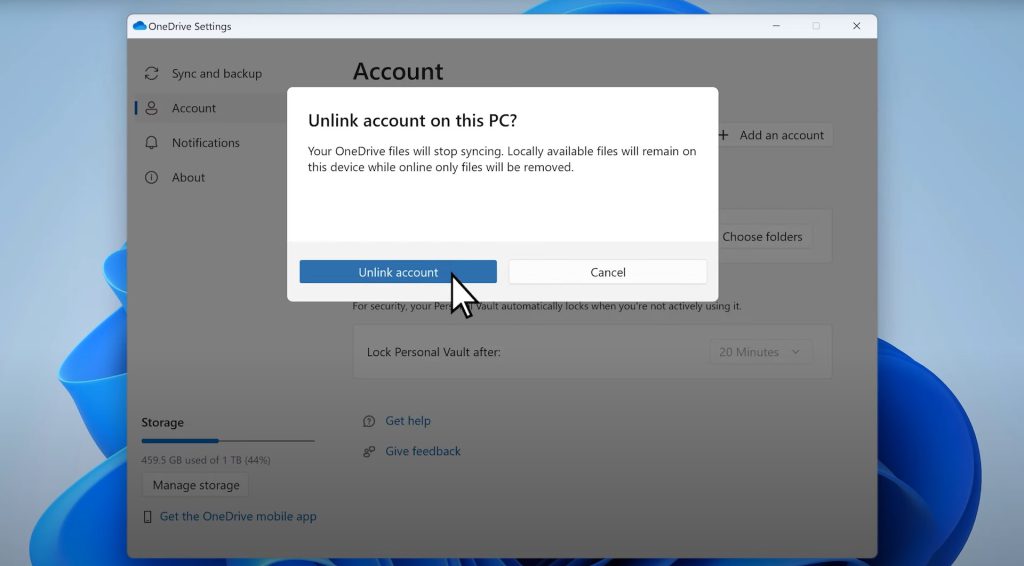
Task: Dismiss the dialog with Cancel
Action: pos(607,272)
